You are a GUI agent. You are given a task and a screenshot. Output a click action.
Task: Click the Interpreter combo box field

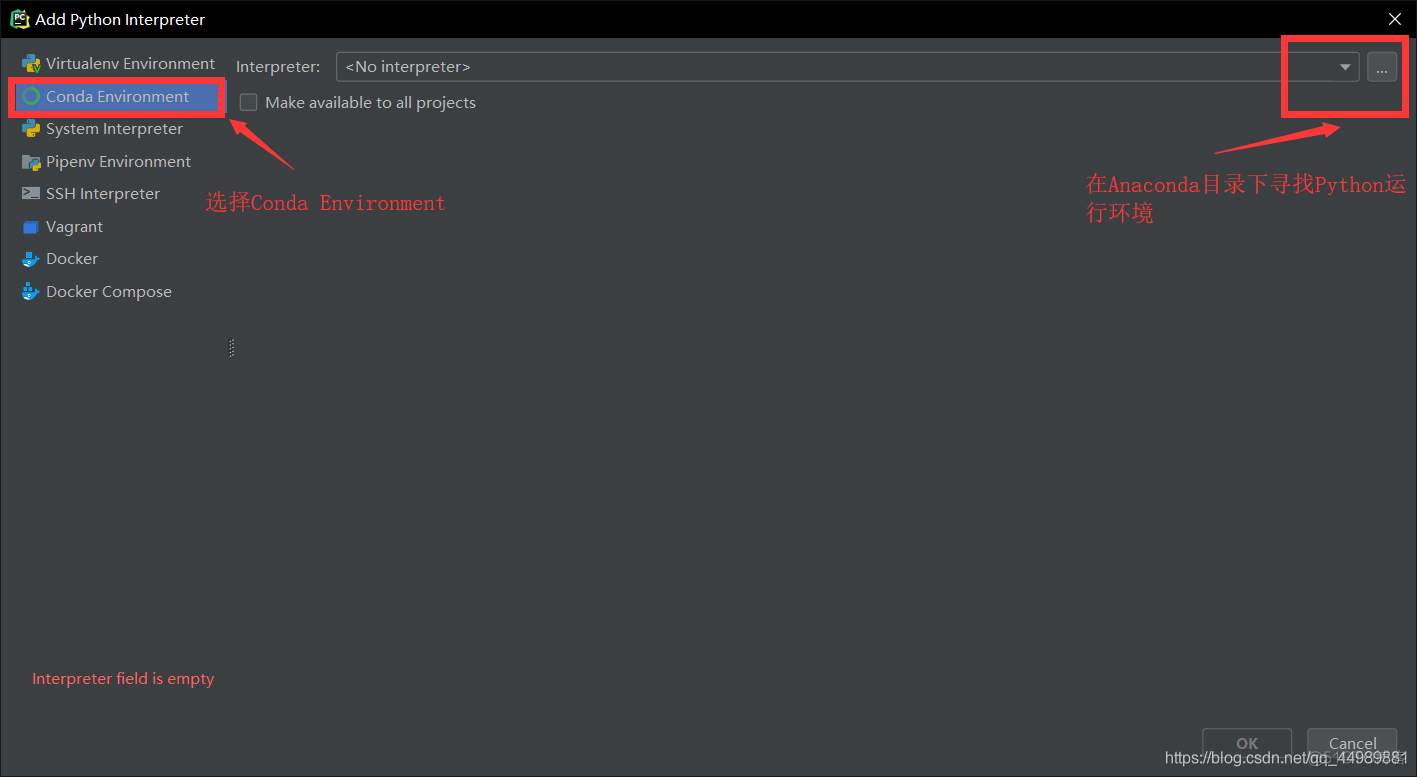click(x=847, y=67)
